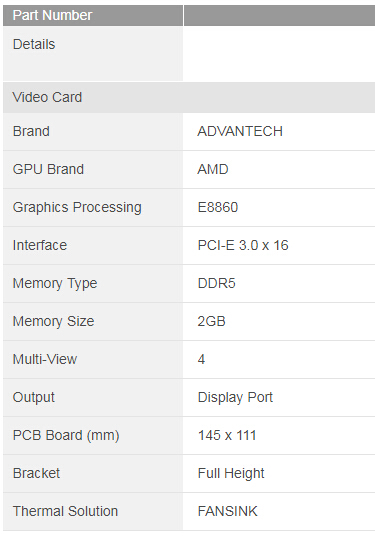Select the E8860 graphics processing value
Viewport: 375px width, 540px height.
pyautogui.click(x=218, y=207)
